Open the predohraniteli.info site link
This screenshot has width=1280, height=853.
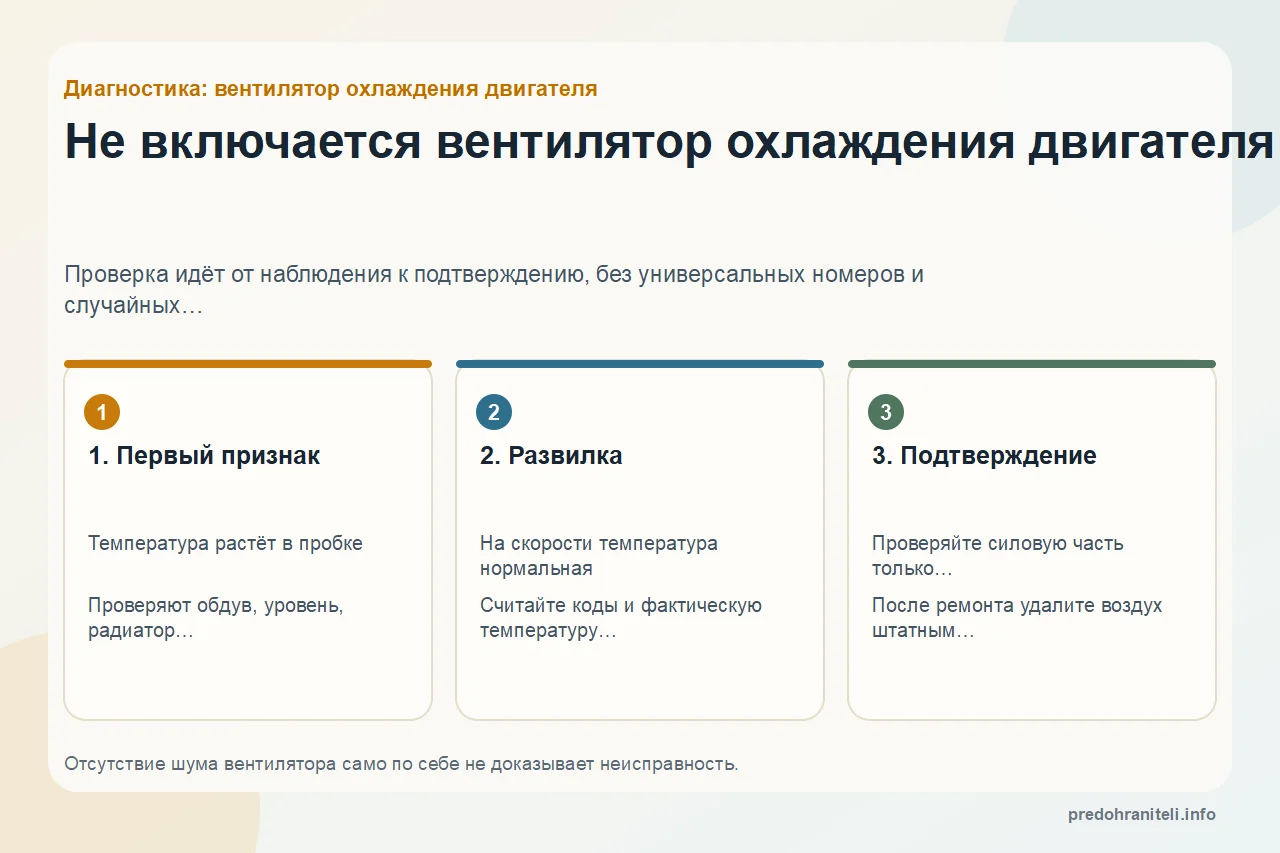pyautogui.click(x=1142, y=814)
